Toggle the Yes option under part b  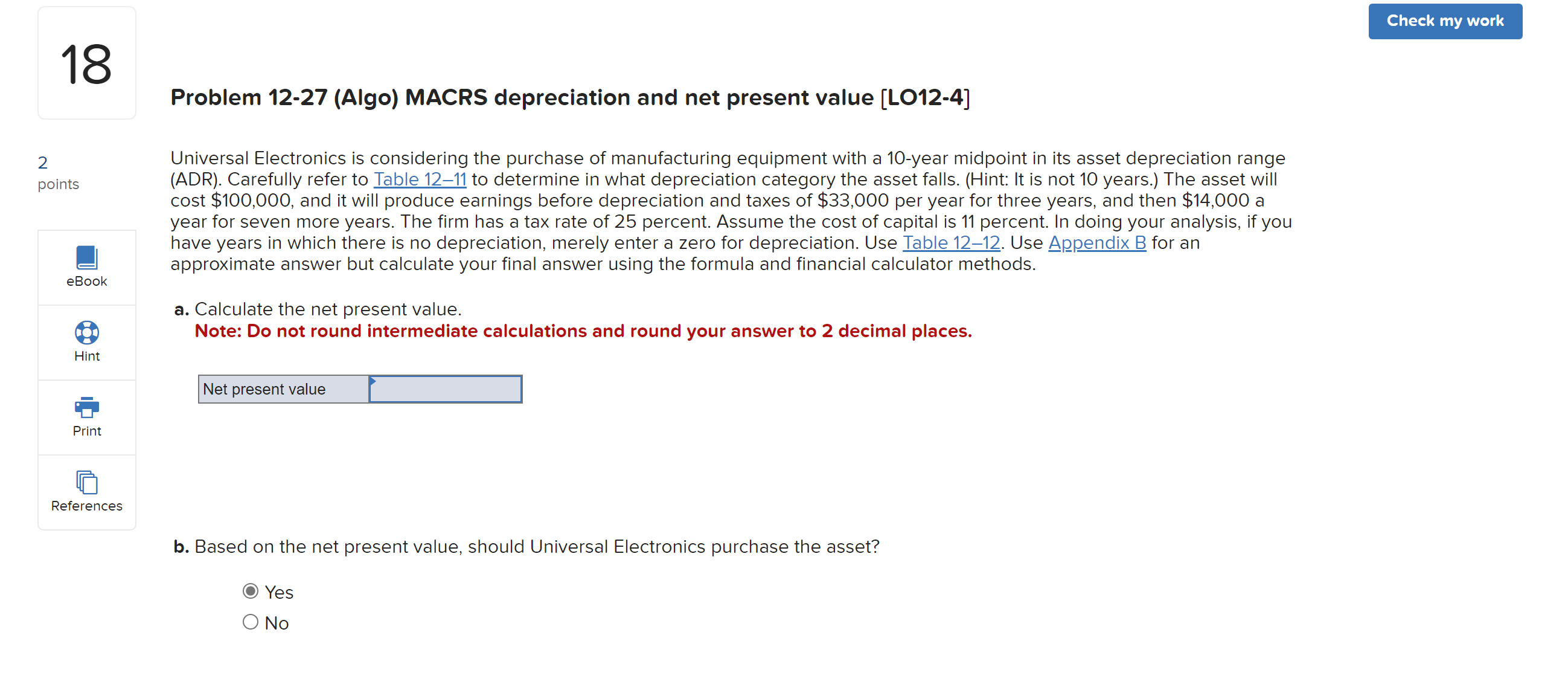point(249,590)
